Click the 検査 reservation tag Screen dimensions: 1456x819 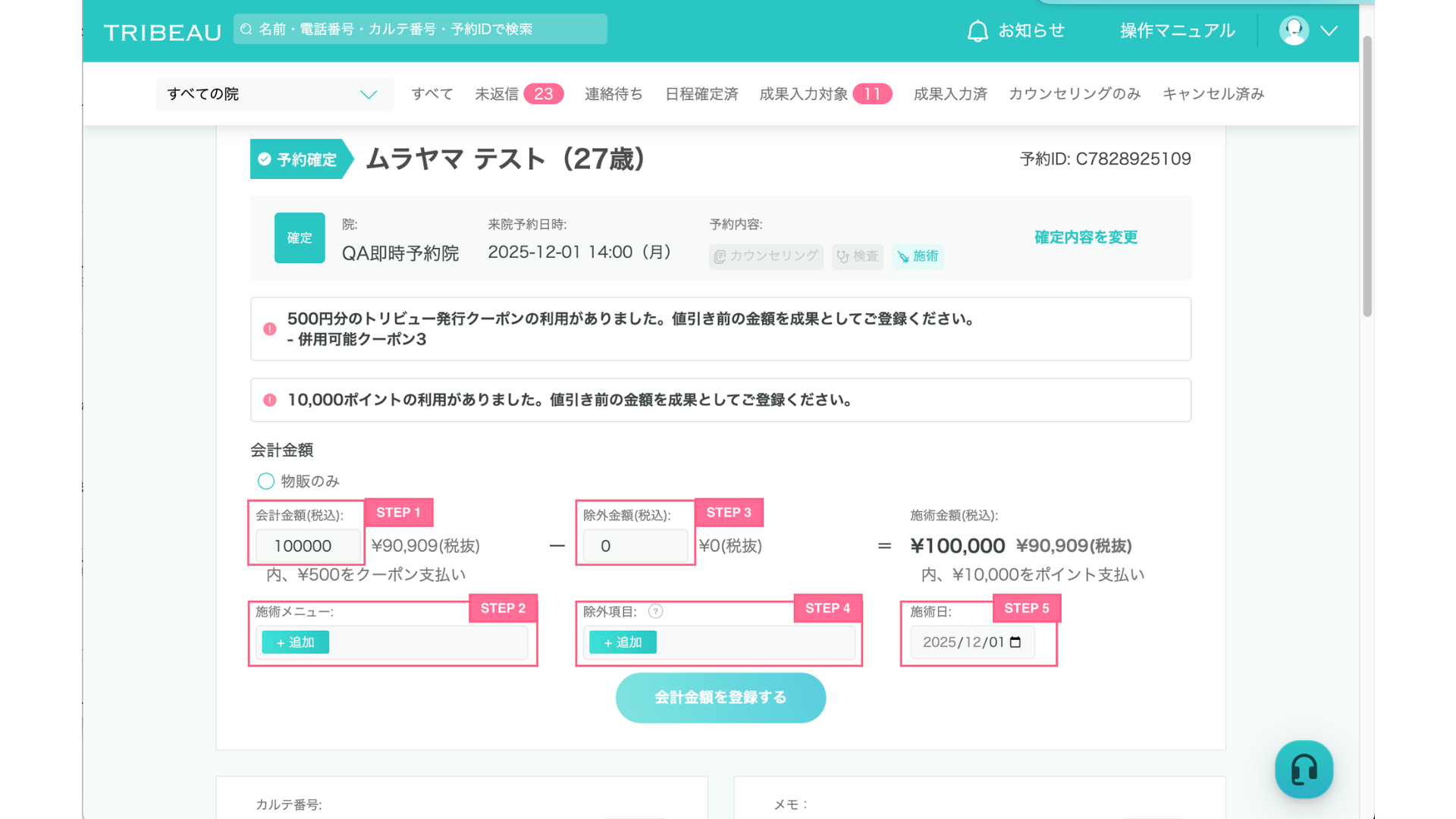(x=857, y=256)
